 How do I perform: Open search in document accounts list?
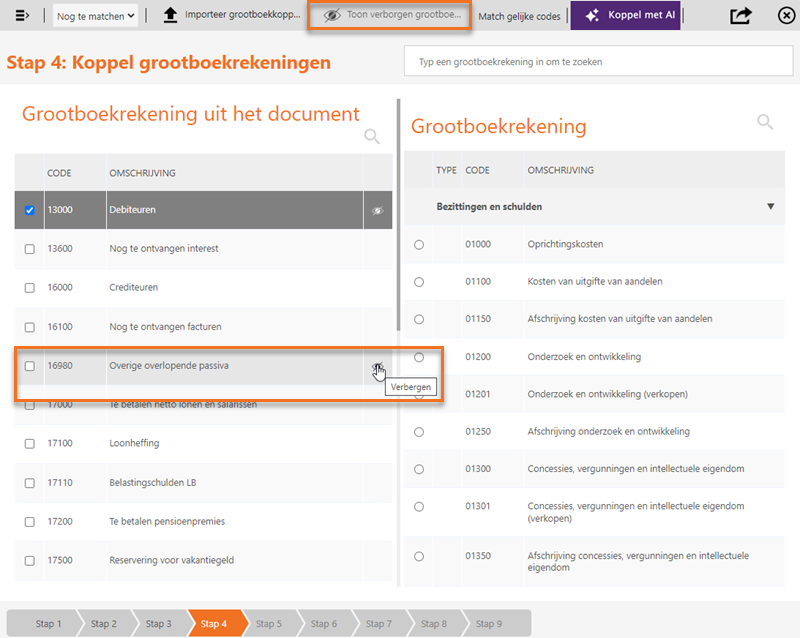(372, 136)
